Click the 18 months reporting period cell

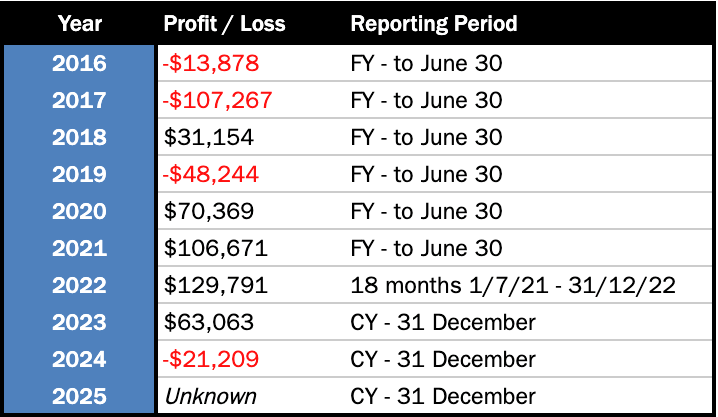tap(514, 286)
